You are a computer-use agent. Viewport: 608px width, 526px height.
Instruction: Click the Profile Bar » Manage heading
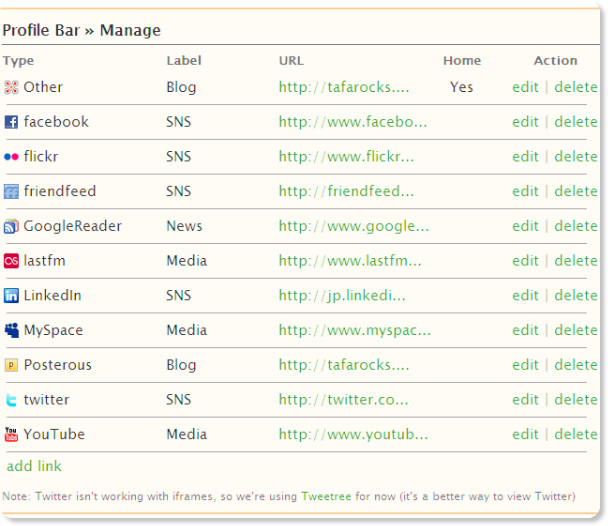click(81, 31)
